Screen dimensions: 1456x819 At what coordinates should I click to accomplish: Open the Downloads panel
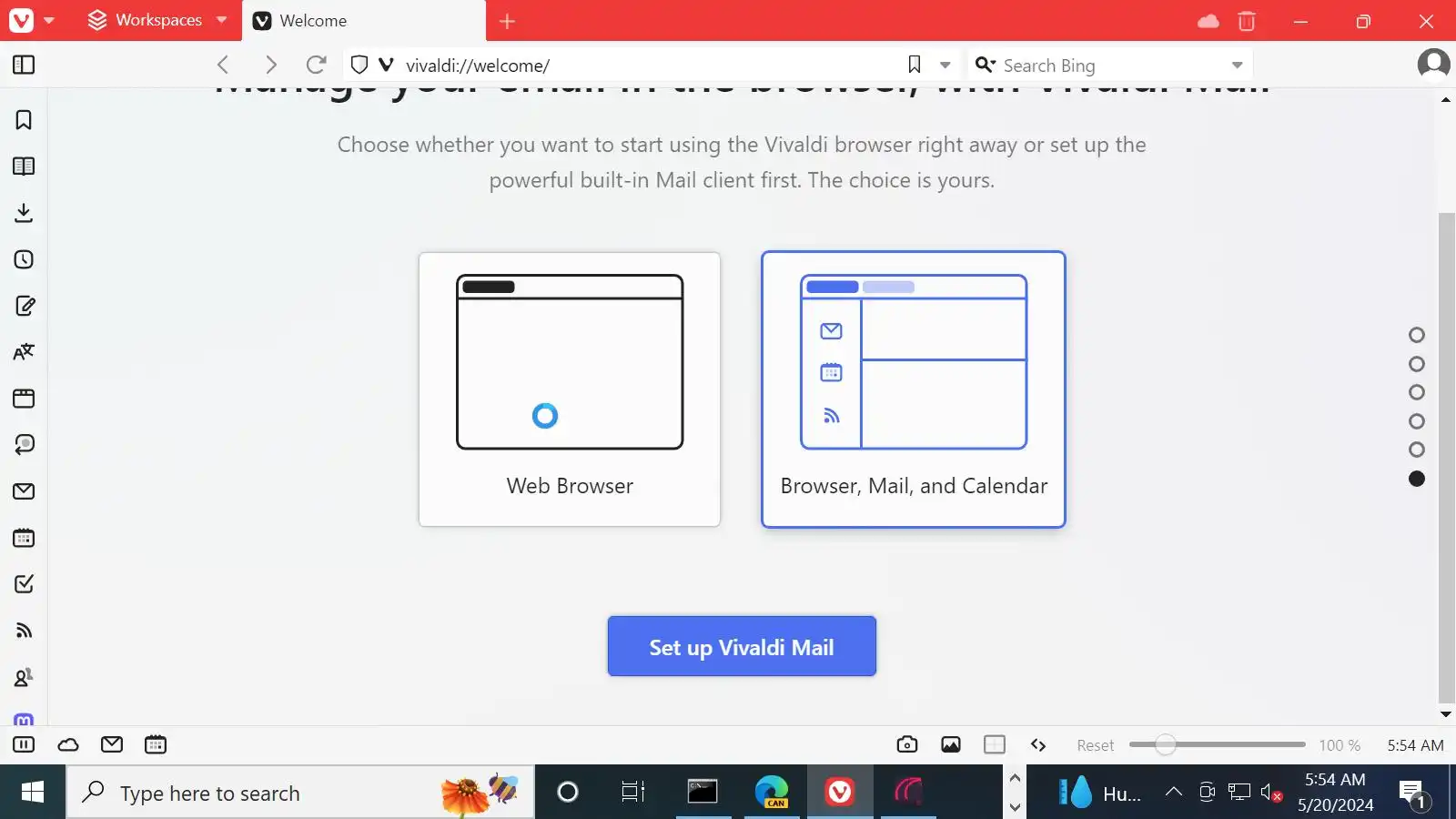(24, 213)
